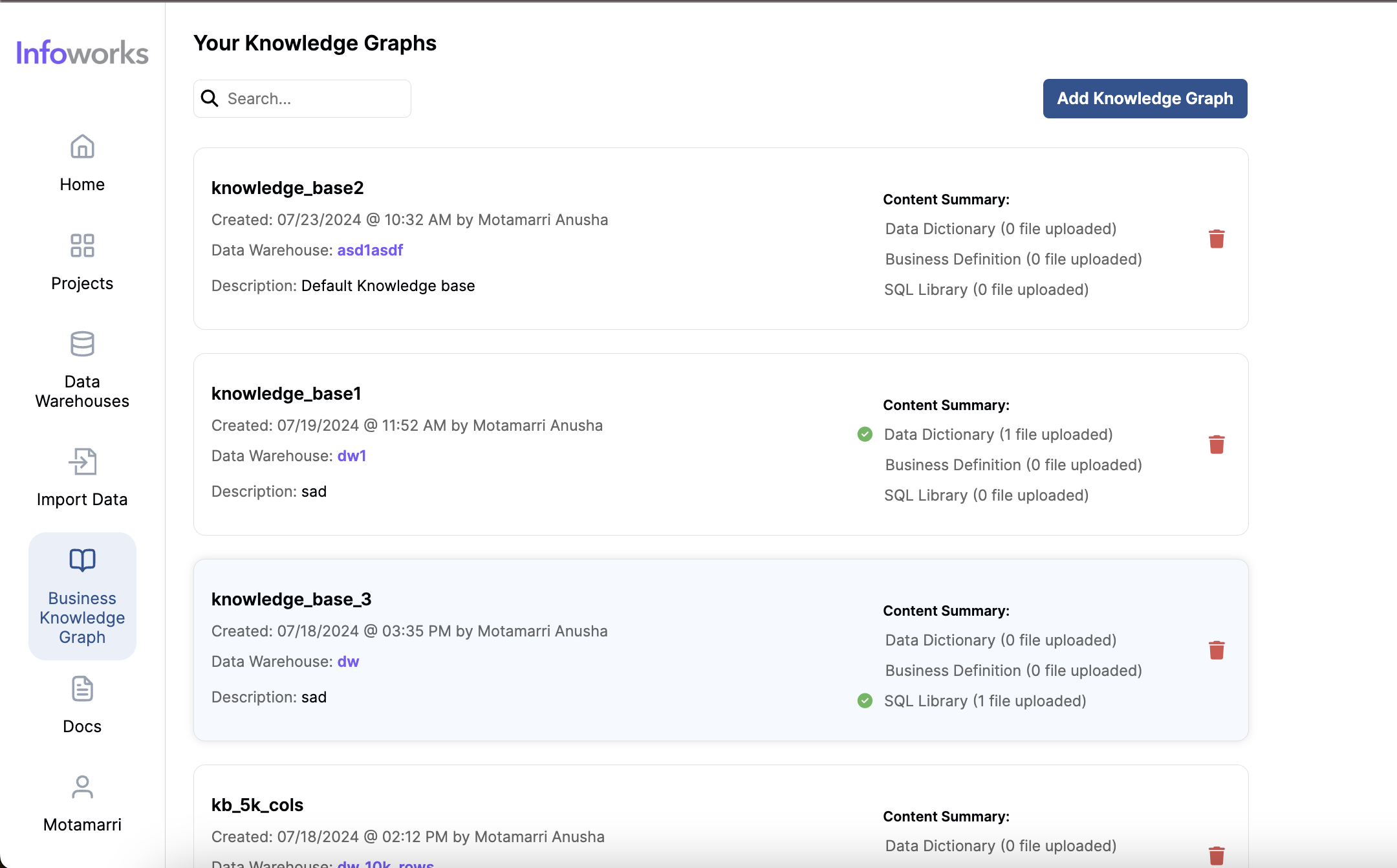Select the Business Knowledge Graph label
The width and height of the screenshot is (1397, 868).
coord(82,618)
